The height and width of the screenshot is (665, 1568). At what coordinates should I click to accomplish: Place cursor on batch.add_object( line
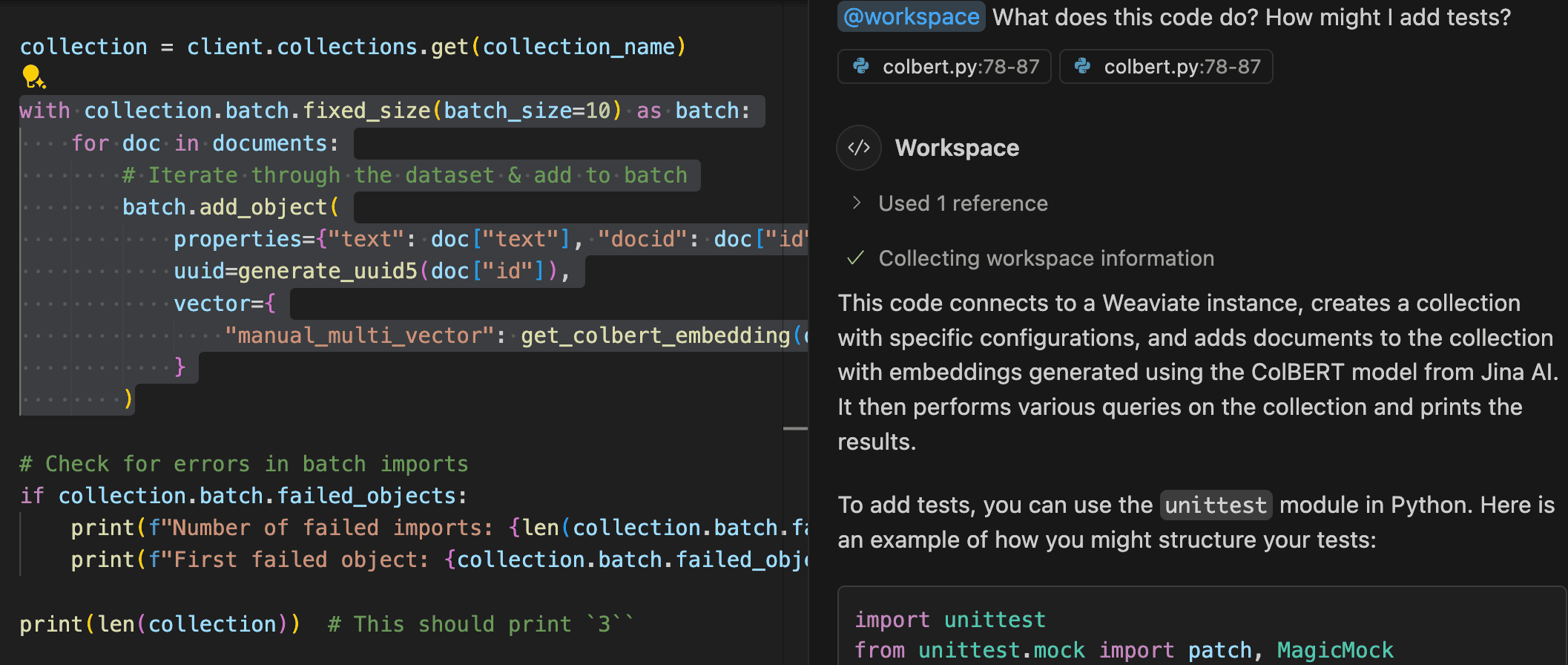coord(230,207)
